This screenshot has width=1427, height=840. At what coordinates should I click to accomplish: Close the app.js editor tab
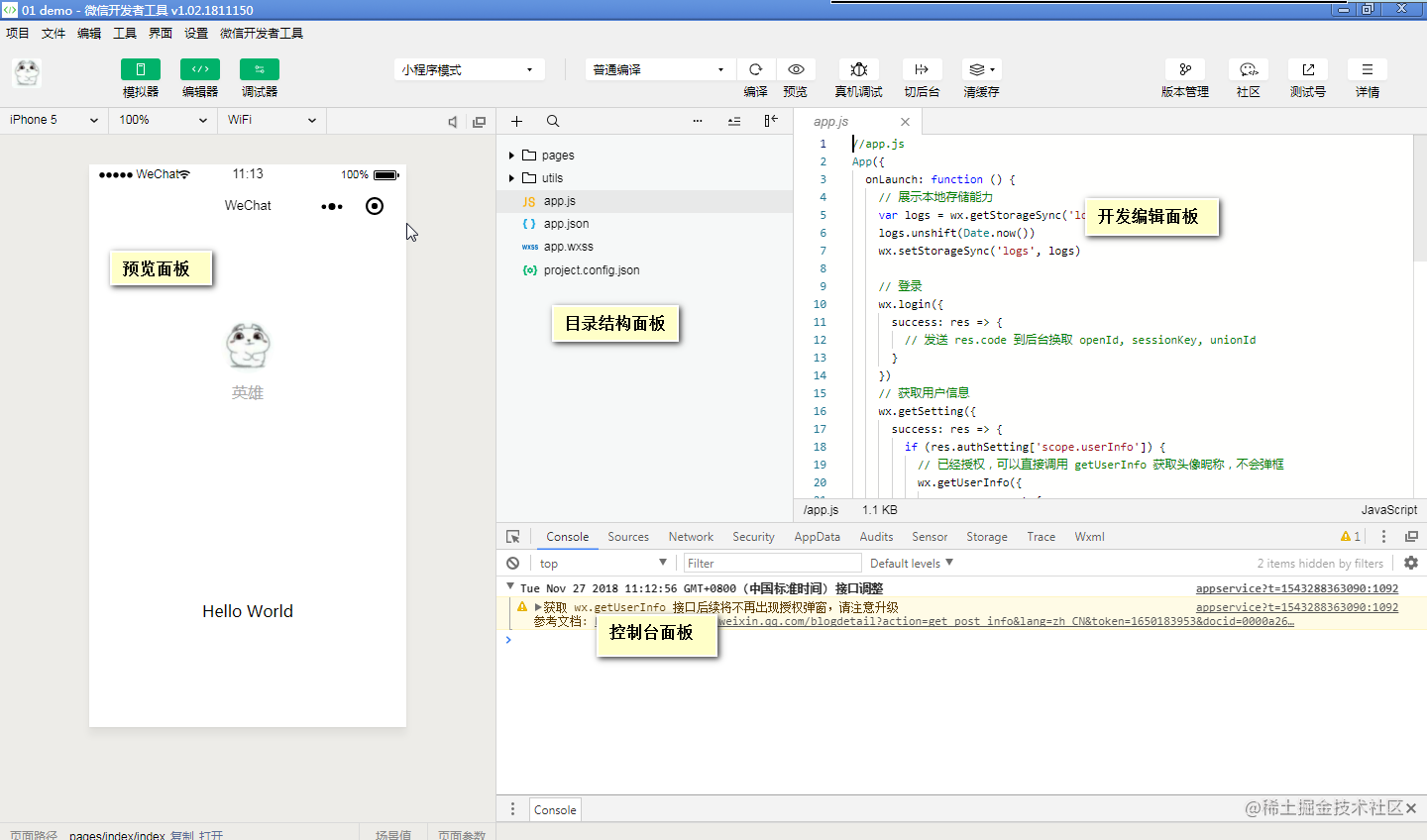(905, 122)
